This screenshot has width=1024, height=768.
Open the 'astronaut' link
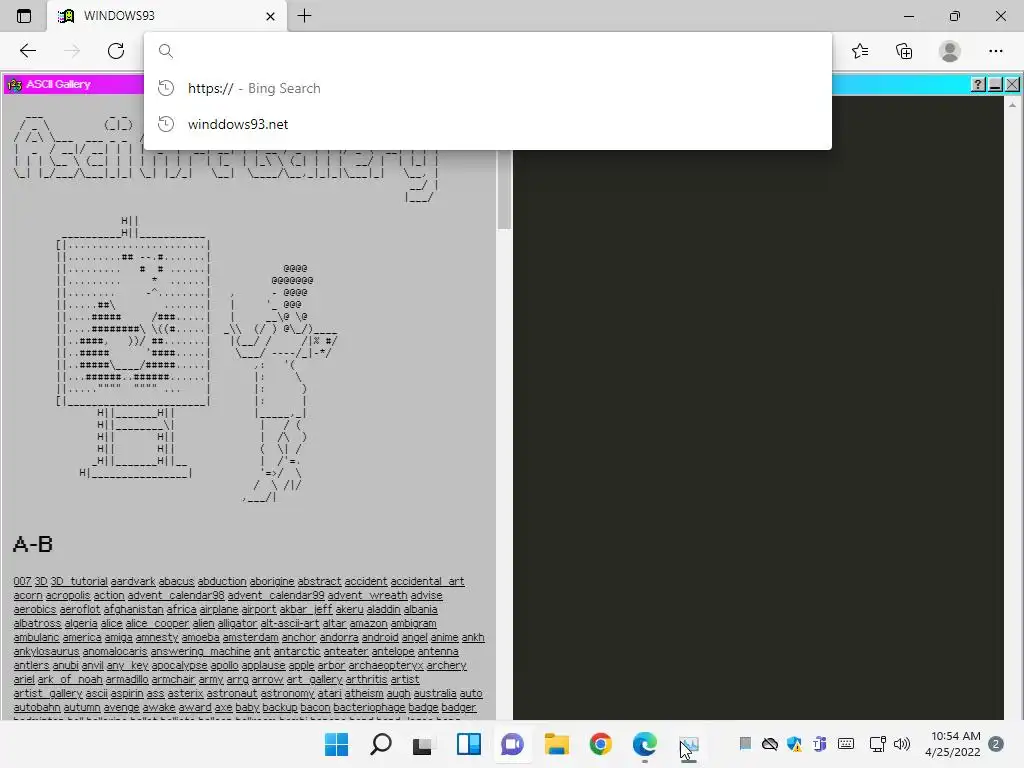point(232,694)
